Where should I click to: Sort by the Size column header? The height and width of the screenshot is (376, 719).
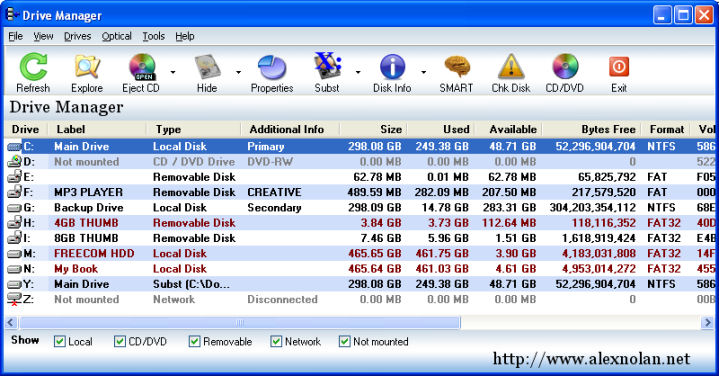pos(373,130)
